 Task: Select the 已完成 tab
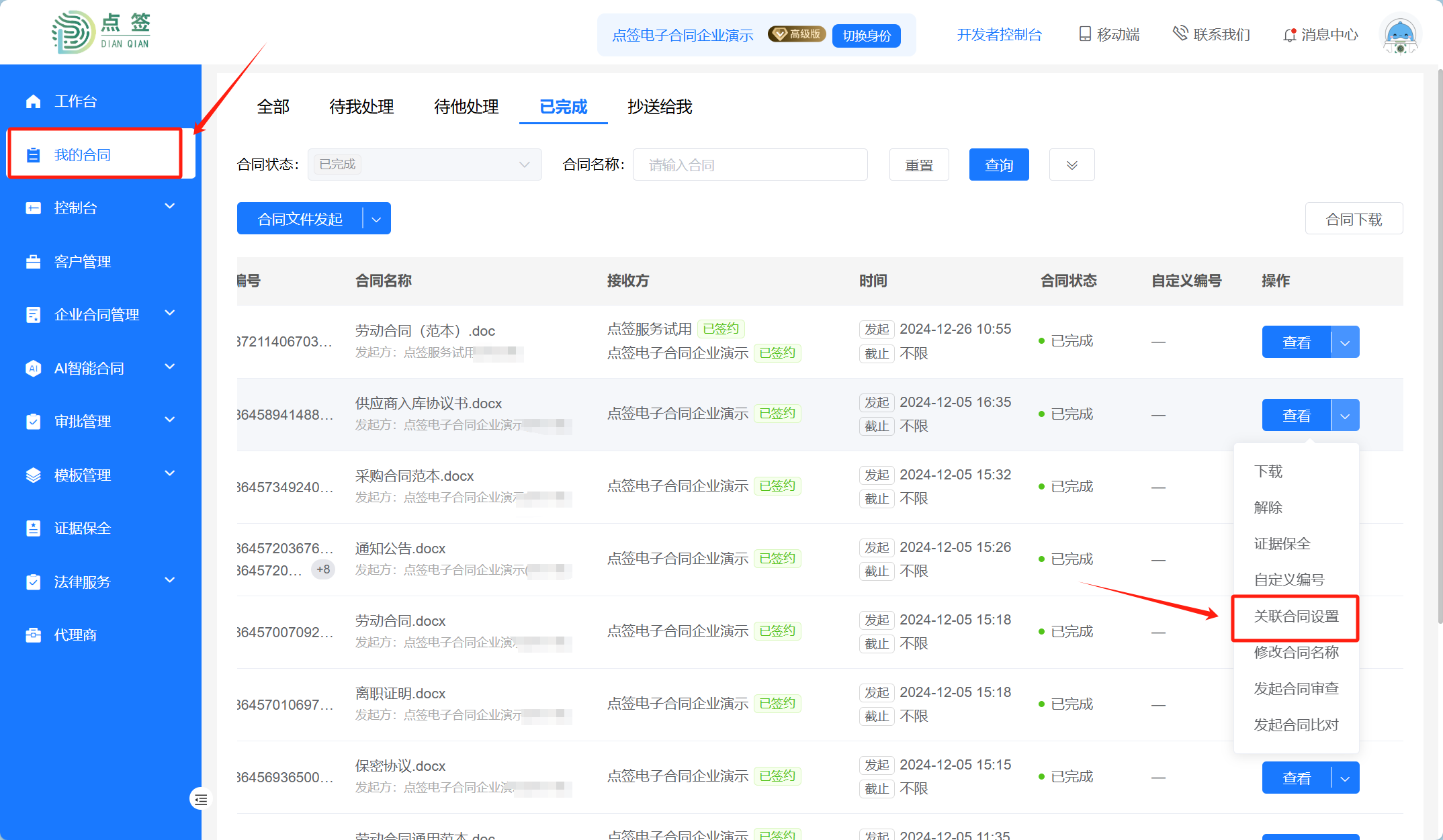click(x=564, y=107)
